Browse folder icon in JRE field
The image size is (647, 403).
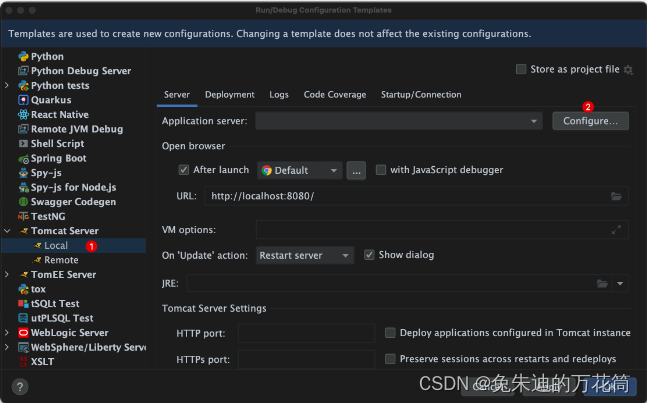tap(602, 284)
